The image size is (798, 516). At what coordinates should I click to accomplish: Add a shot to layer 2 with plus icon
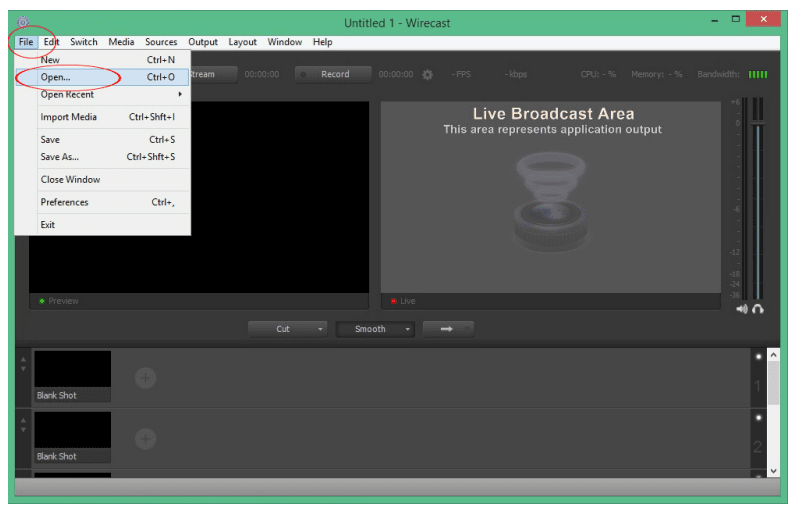(146, 439)
